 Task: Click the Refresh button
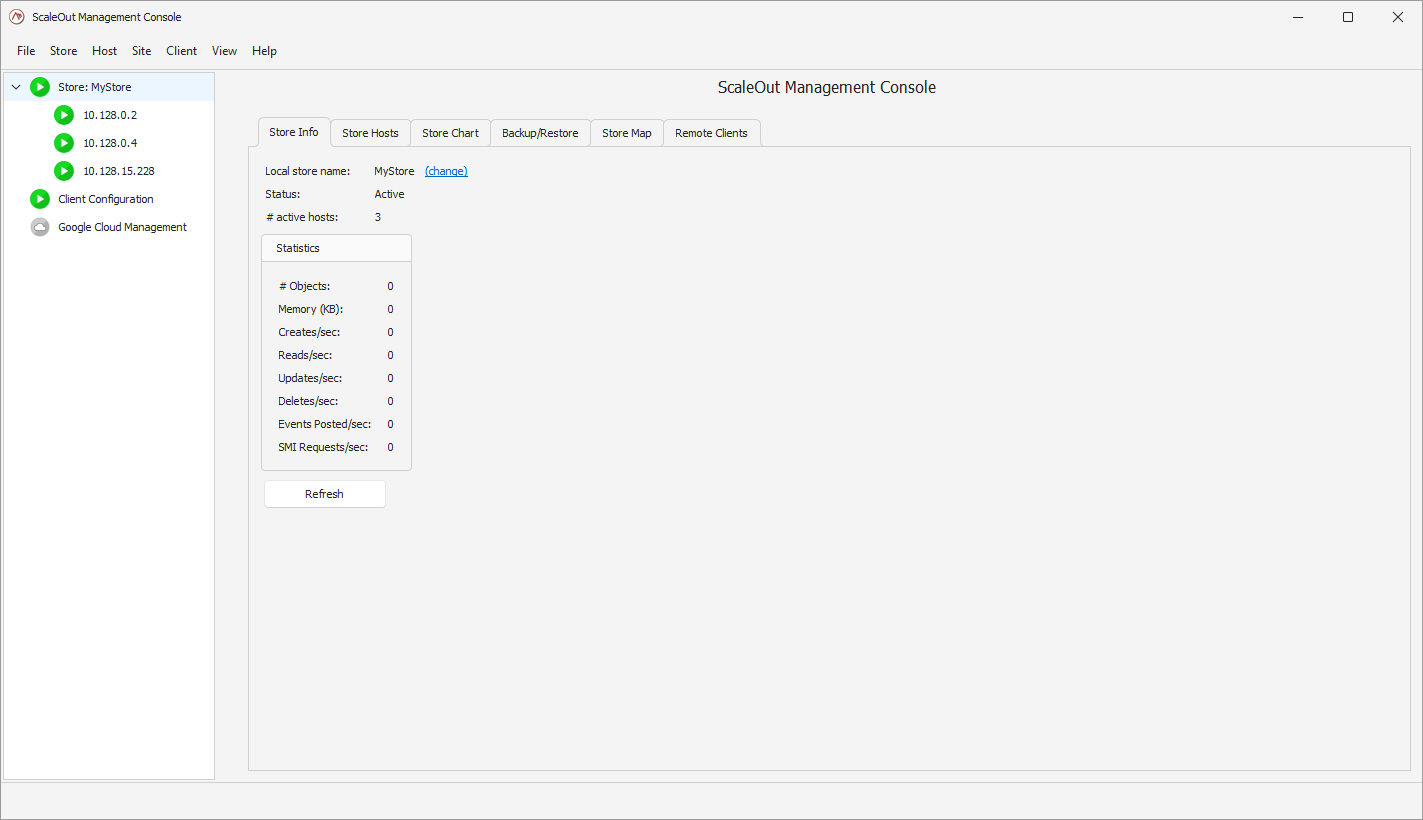325,494
